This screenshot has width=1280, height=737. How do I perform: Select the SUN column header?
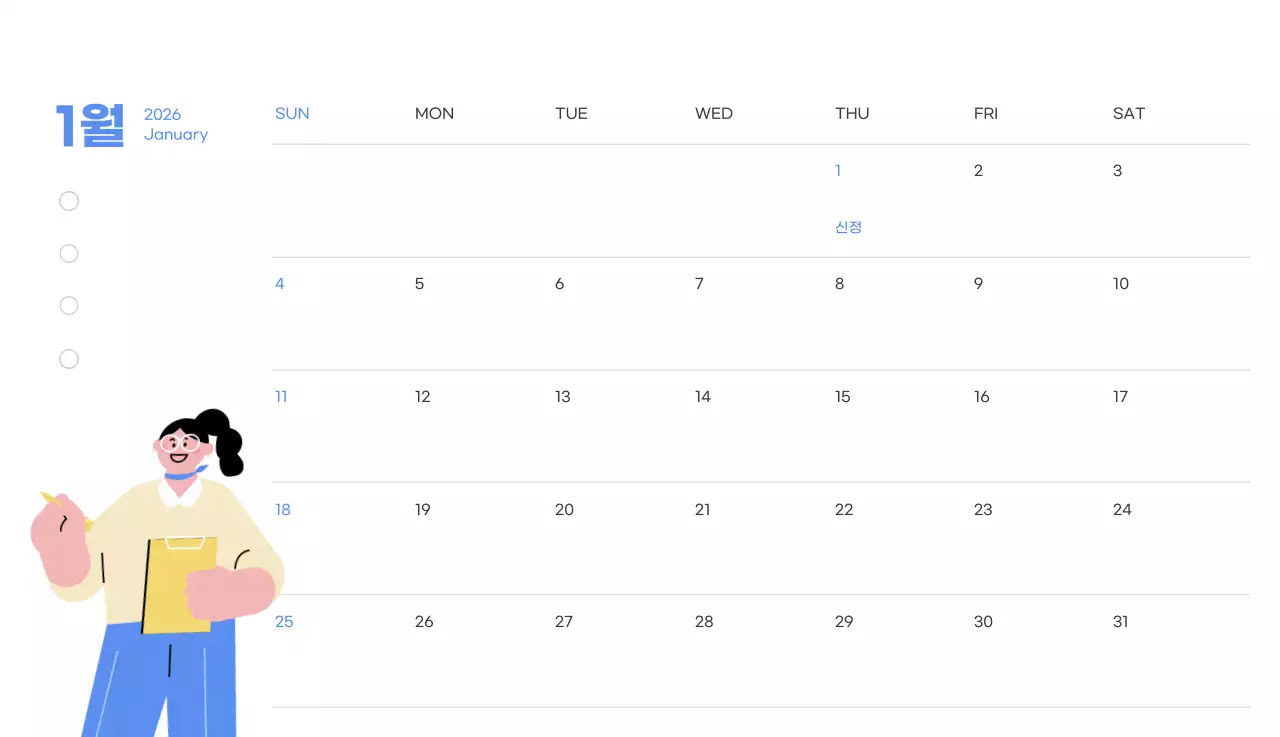click(x=292, y=114)
